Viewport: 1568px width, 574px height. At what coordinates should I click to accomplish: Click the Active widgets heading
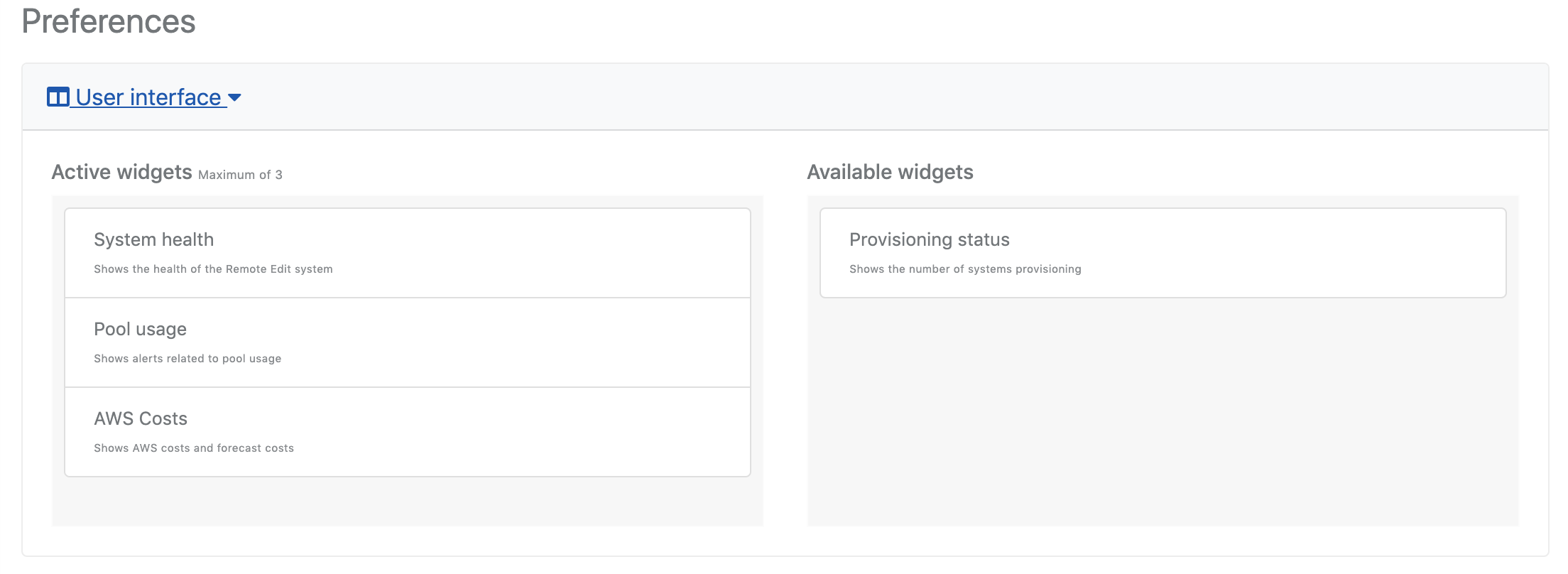click(121, 172)
